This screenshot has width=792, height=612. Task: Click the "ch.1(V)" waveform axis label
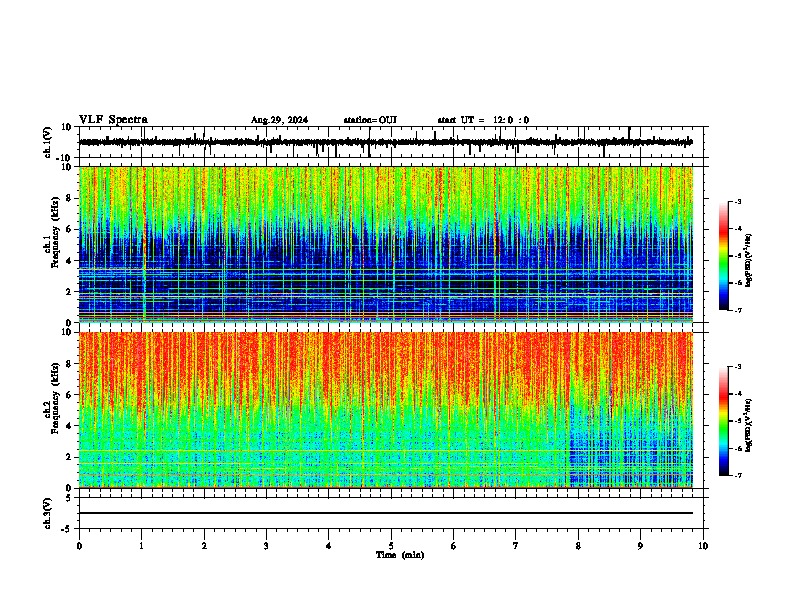pos(48,142)
